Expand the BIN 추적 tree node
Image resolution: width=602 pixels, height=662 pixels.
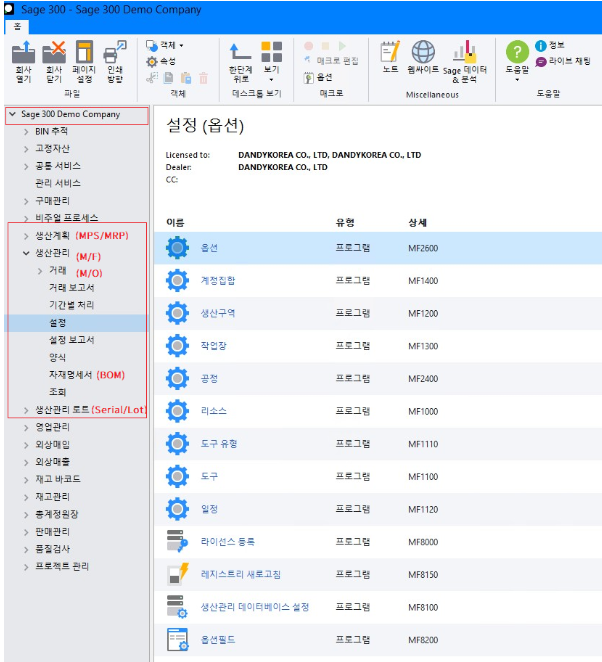26,132
